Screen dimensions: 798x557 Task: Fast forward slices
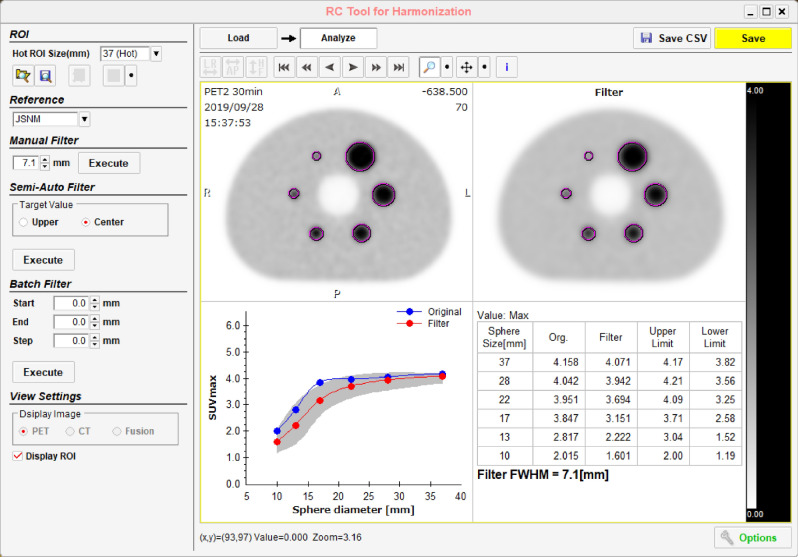click(376, 67)
